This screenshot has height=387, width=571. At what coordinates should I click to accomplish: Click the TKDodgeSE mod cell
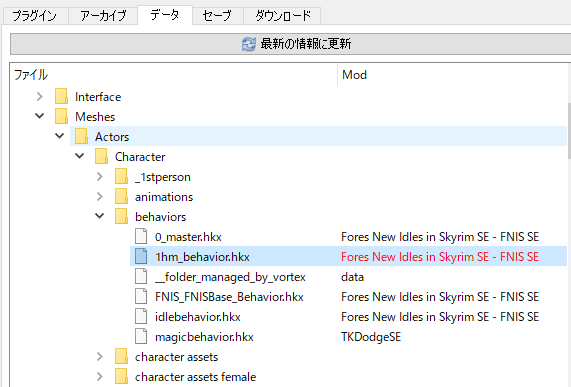pyautogui.click(x=371, y=337)
